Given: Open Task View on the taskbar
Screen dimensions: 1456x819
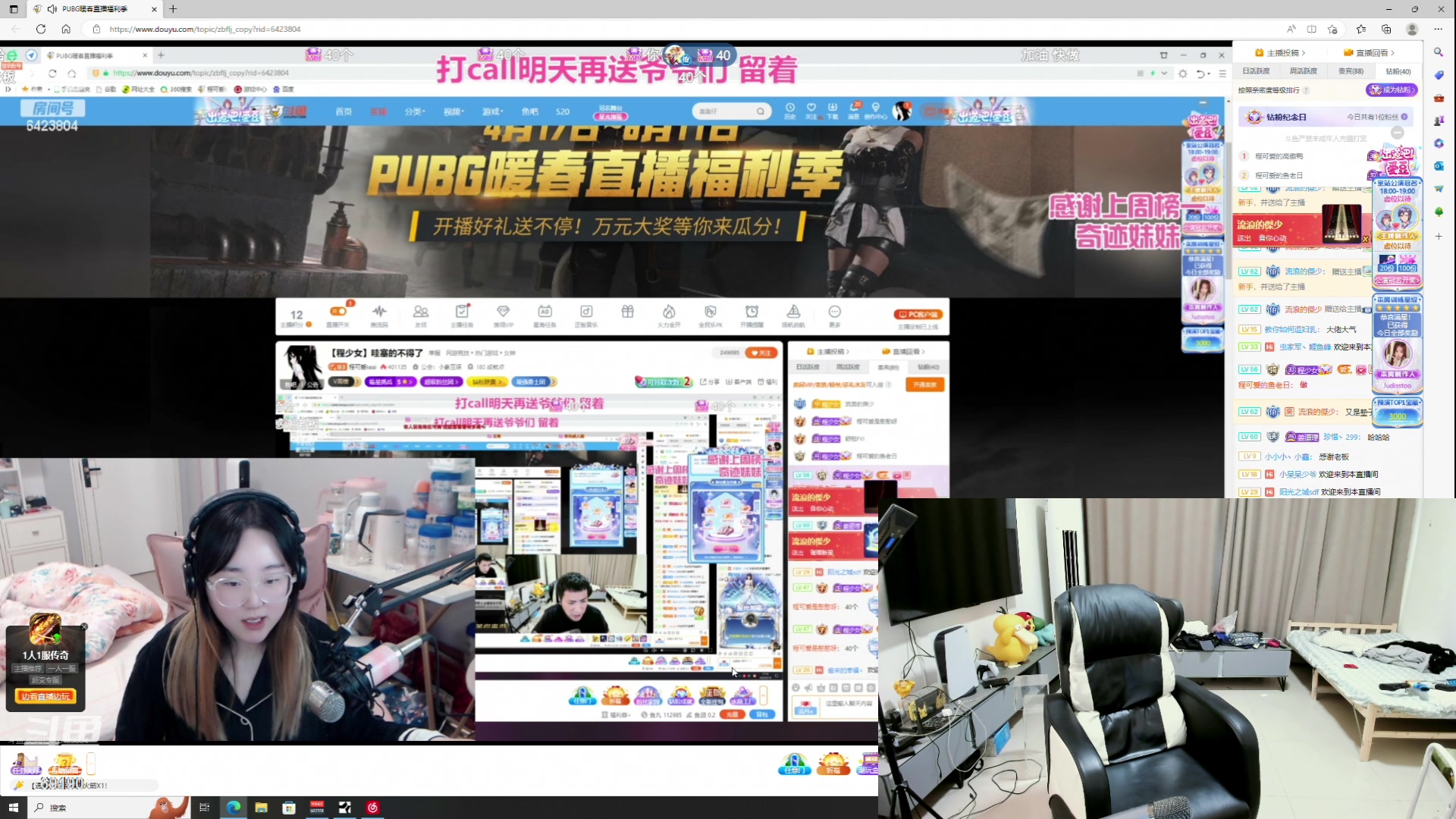Looking at the screenshot, I should point(204,808).
